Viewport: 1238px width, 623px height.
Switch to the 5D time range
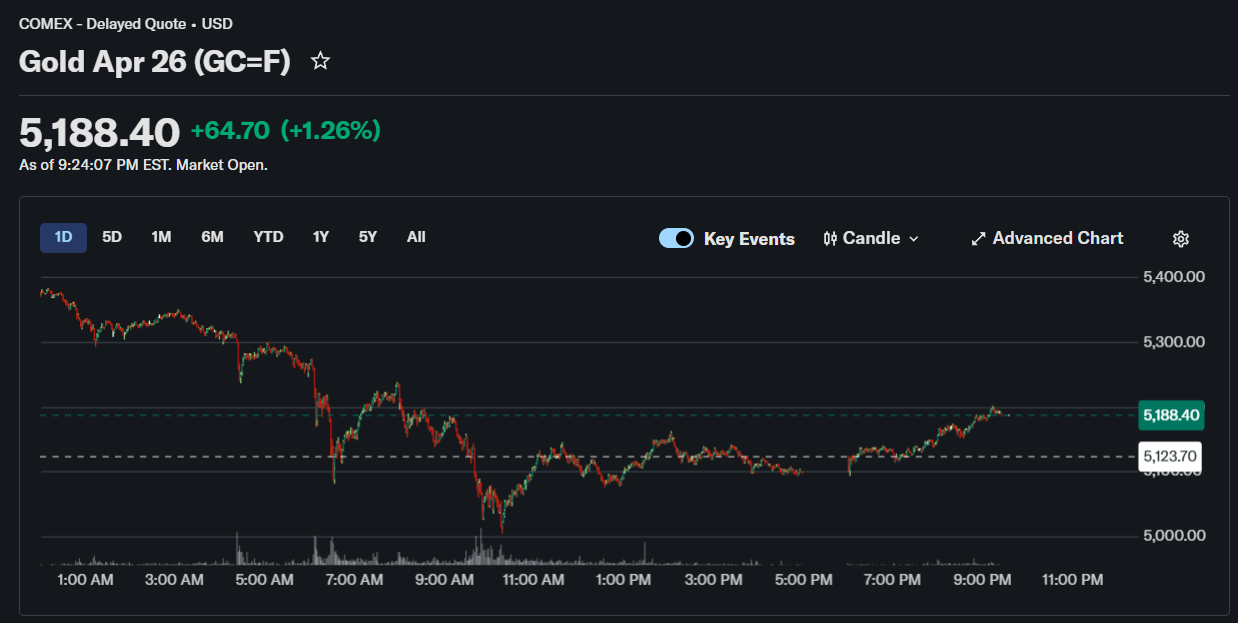pyautogui.click(x=112, y=237)
